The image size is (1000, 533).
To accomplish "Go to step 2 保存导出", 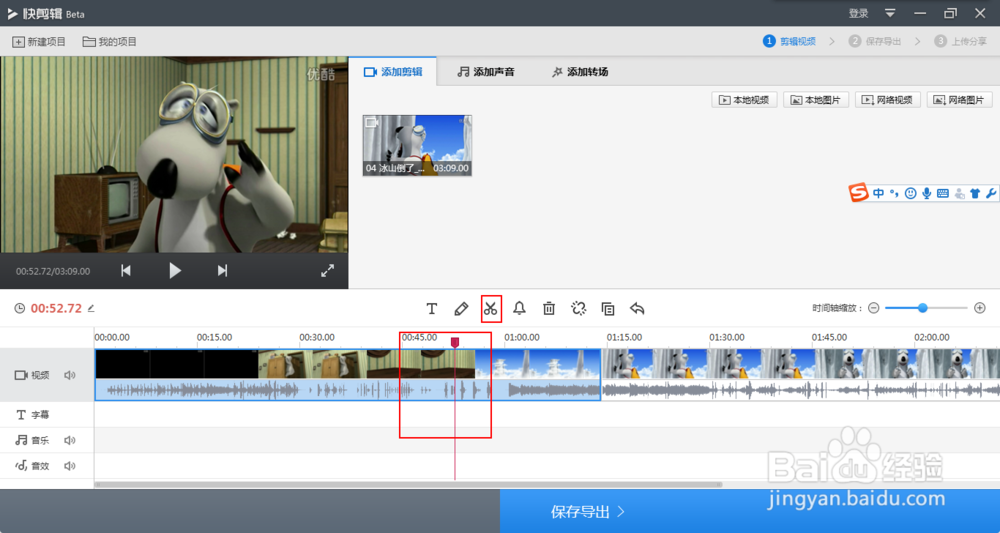I will coord(875,41).
